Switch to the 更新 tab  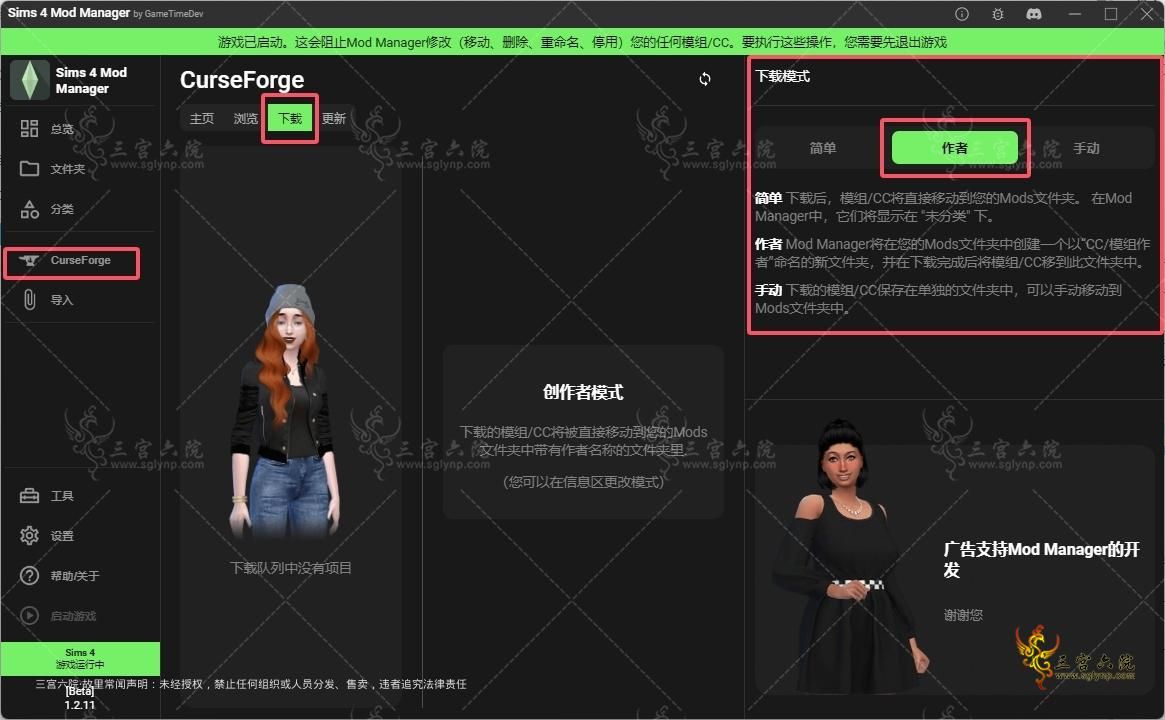[x=334, y=119]
